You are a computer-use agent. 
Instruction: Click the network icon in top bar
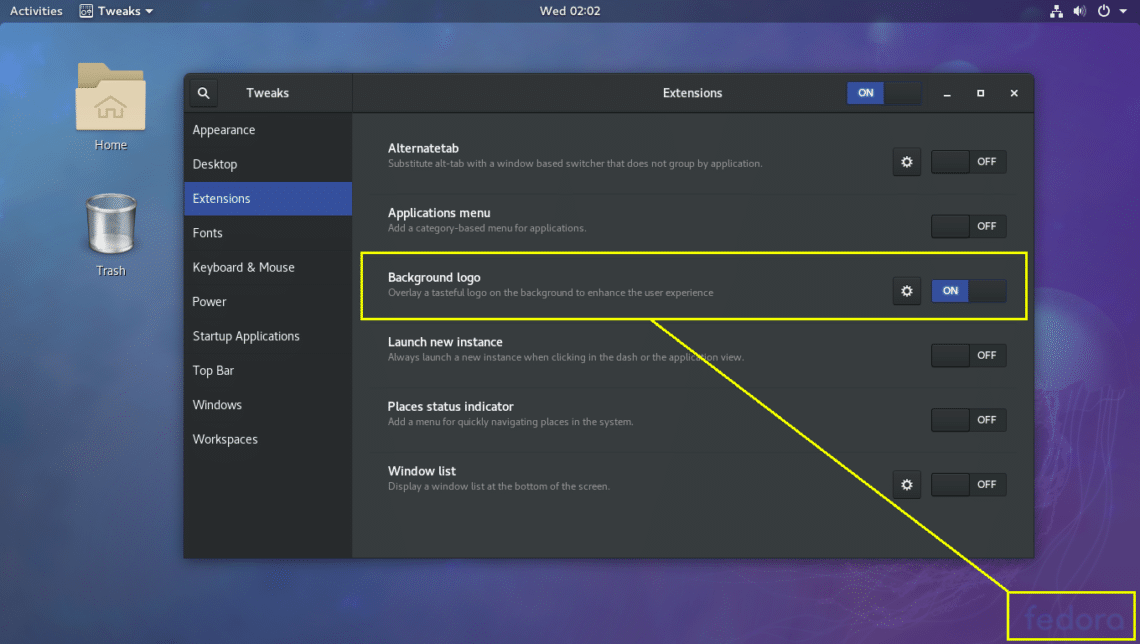(x=1055, y=11)
